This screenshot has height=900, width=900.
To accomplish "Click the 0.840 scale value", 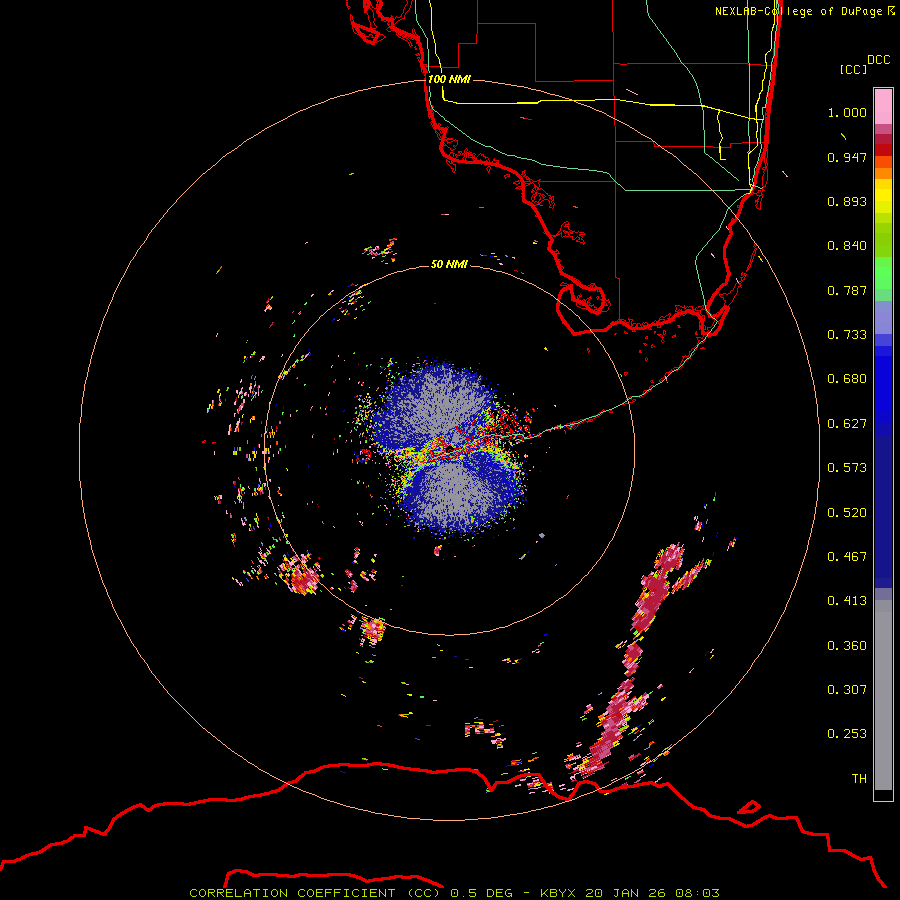I will (x=847, y=246).
